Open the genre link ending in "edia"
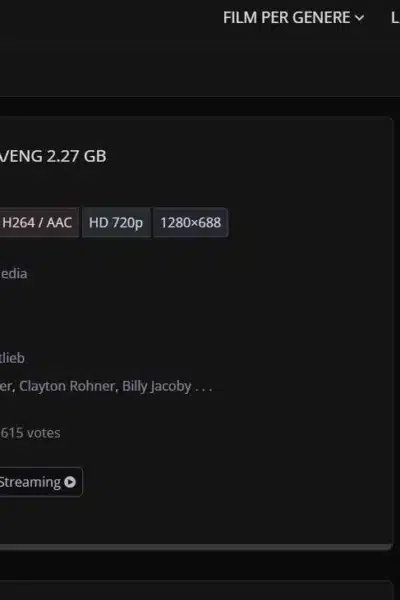 tap(14, 274)
